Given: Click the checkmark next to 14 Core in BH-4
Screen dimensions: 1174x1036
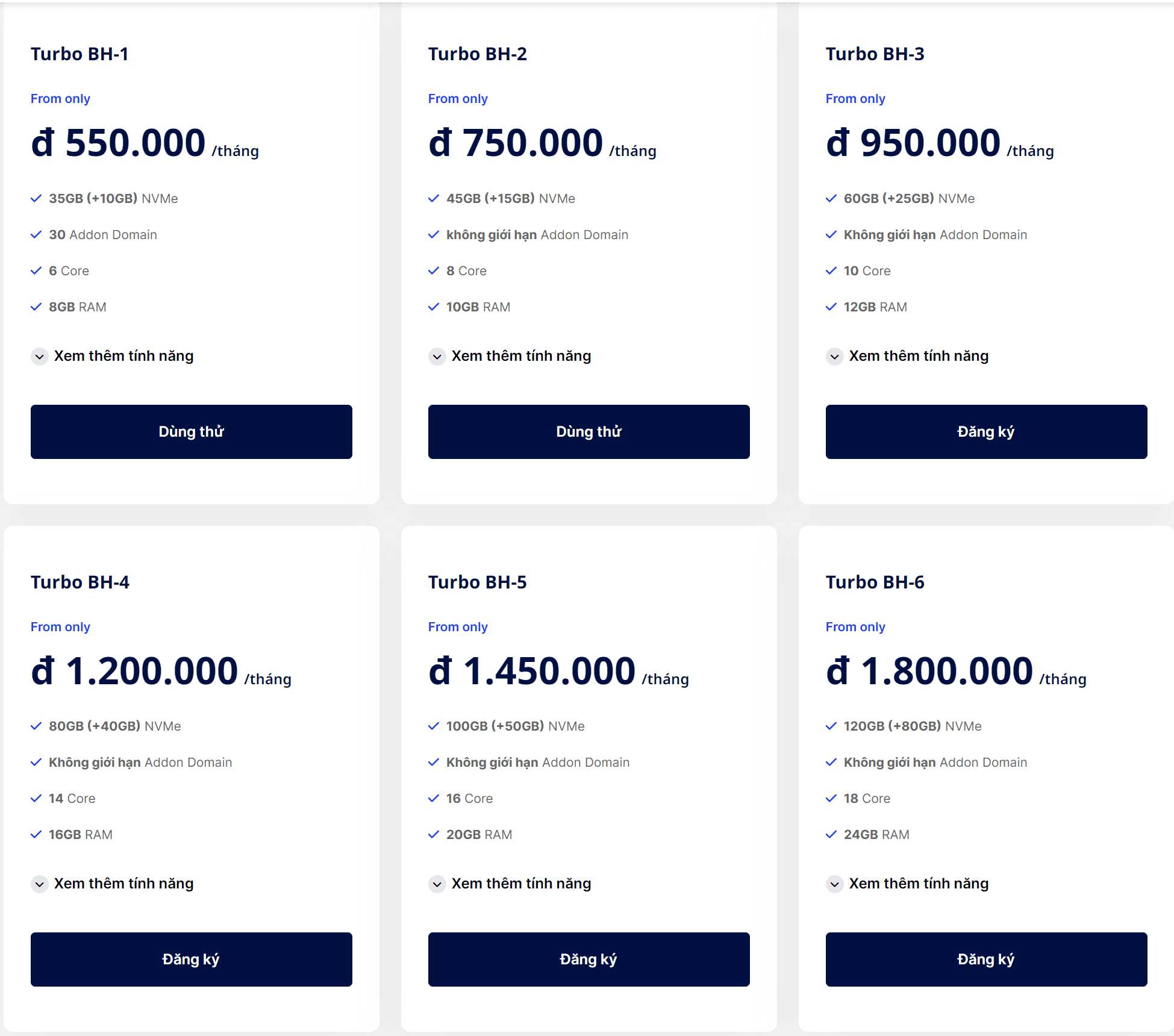Looking at the screenshot, I should (36, 798).
